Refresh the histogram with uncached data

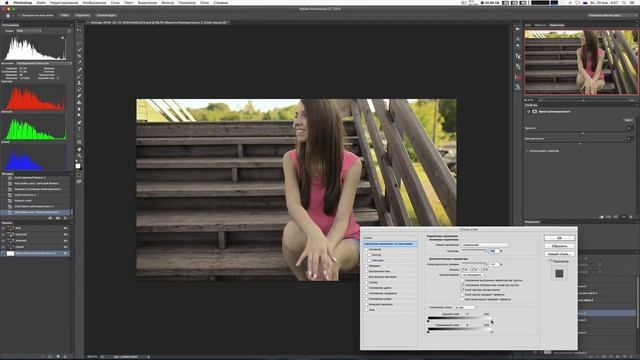[x=69, y=31]
